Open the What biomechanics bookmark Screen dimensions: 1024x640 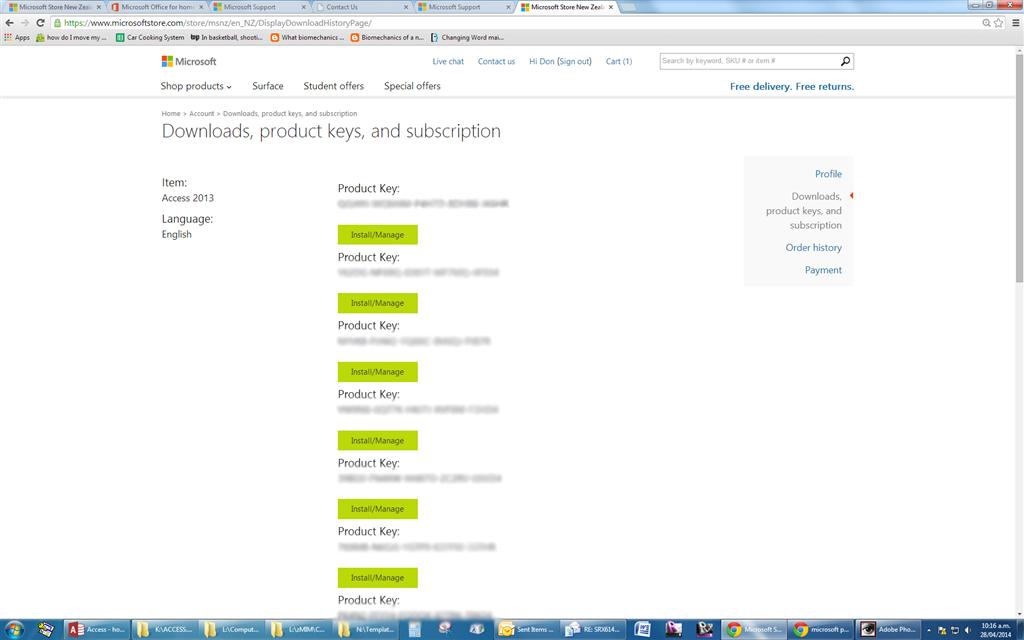[x=307, y=38]
